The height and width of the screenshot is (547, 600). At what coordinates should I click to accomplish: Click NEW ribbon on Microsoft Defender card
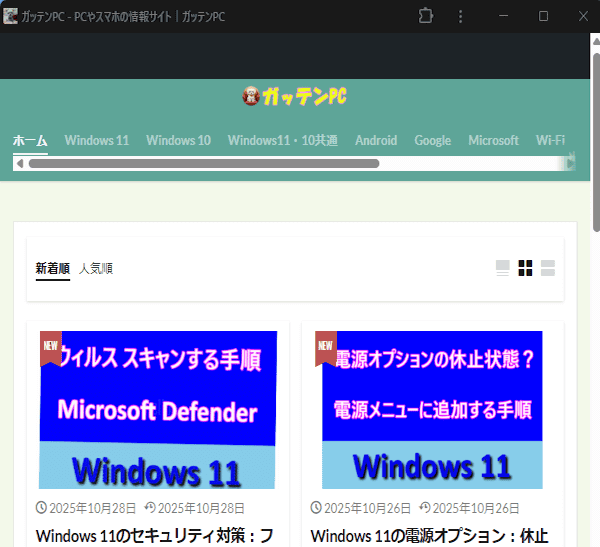pos(51,348)
